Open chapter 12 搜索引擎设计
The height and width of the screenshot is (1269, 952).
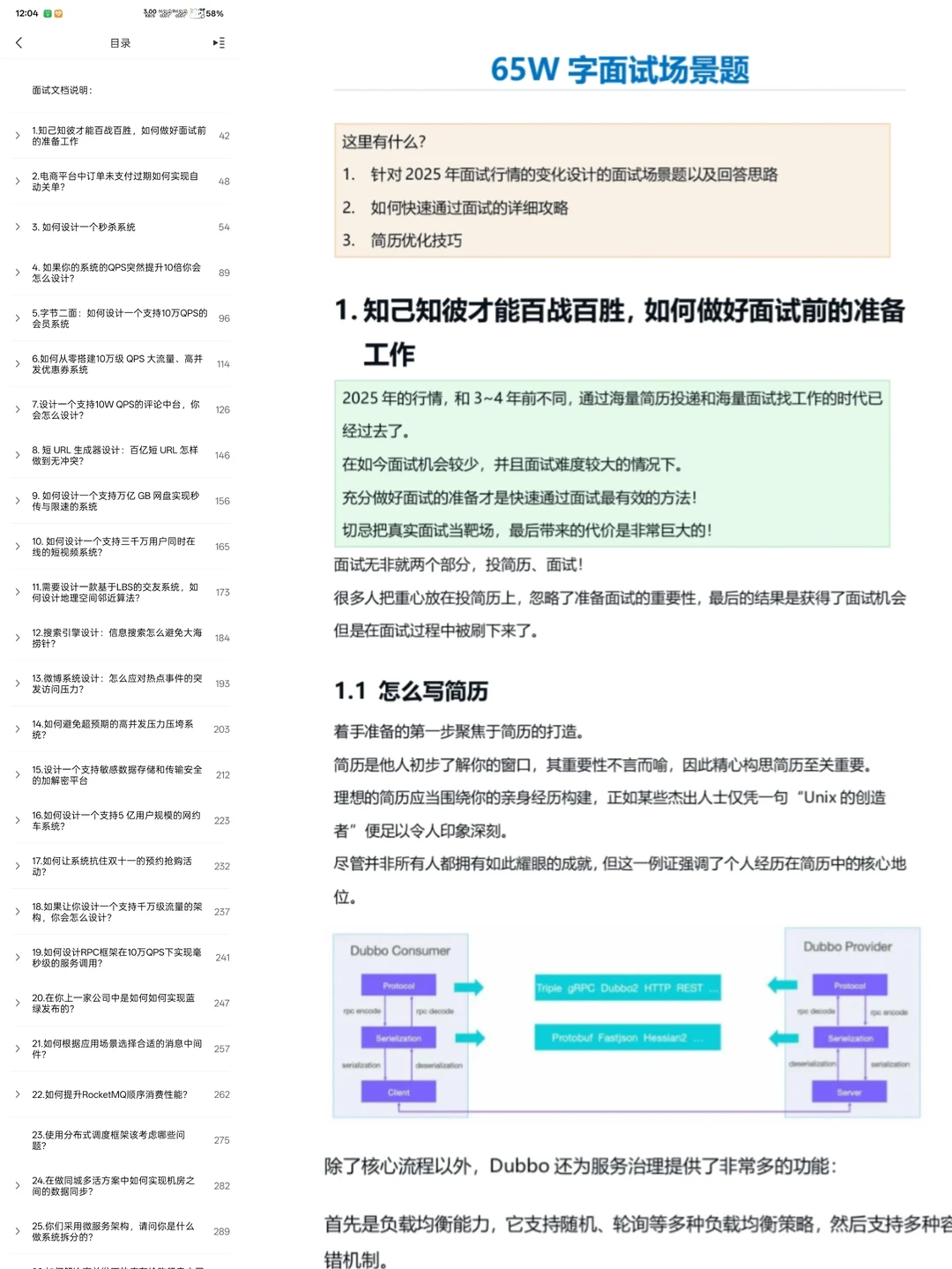[115, 638]
